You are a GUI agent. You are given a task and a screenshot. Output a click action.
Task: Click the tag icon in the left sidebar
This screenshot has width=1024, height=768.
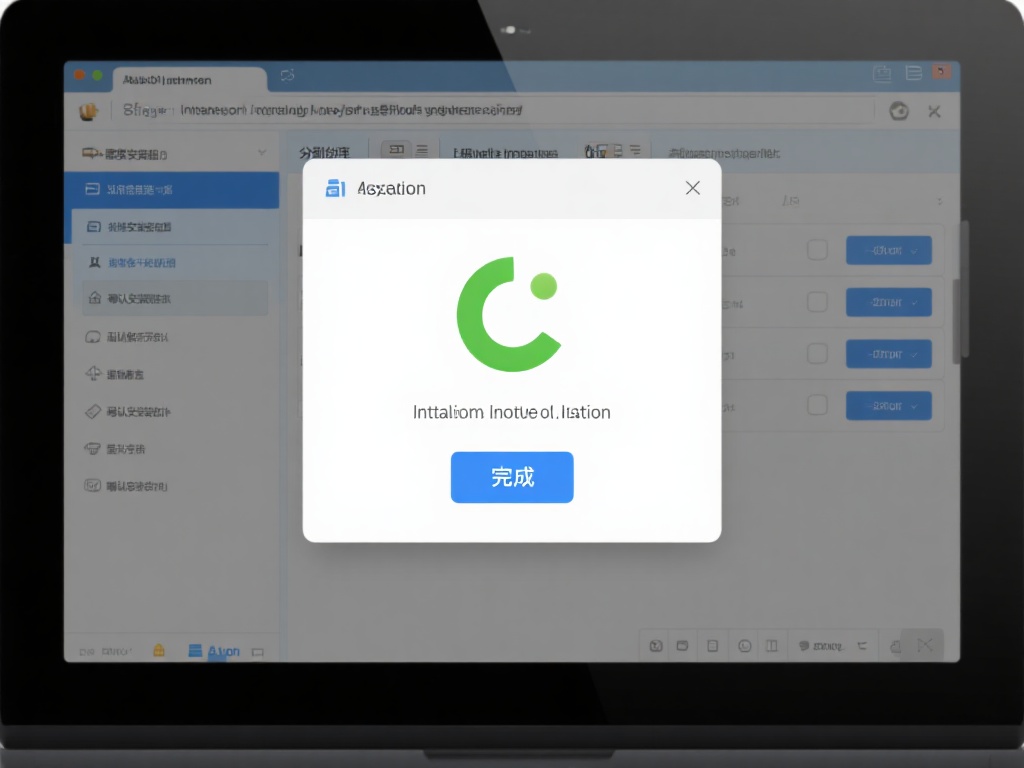point(94,411)
